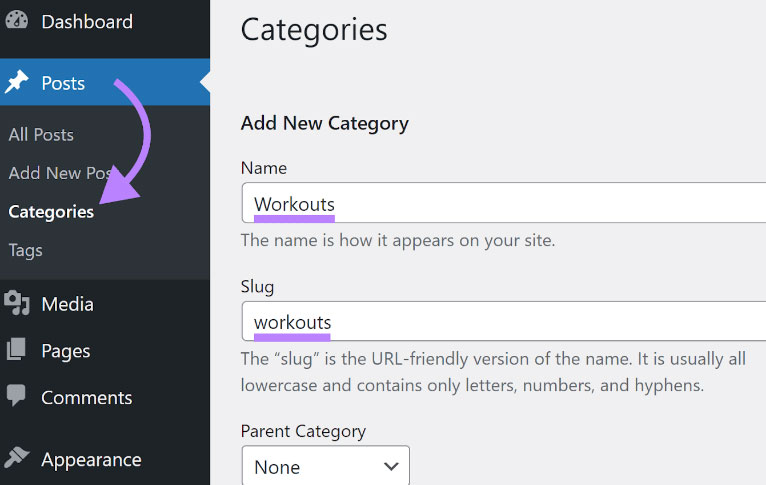Select the Posts menu label
766x485 pixels.
(x=63, y=83)
